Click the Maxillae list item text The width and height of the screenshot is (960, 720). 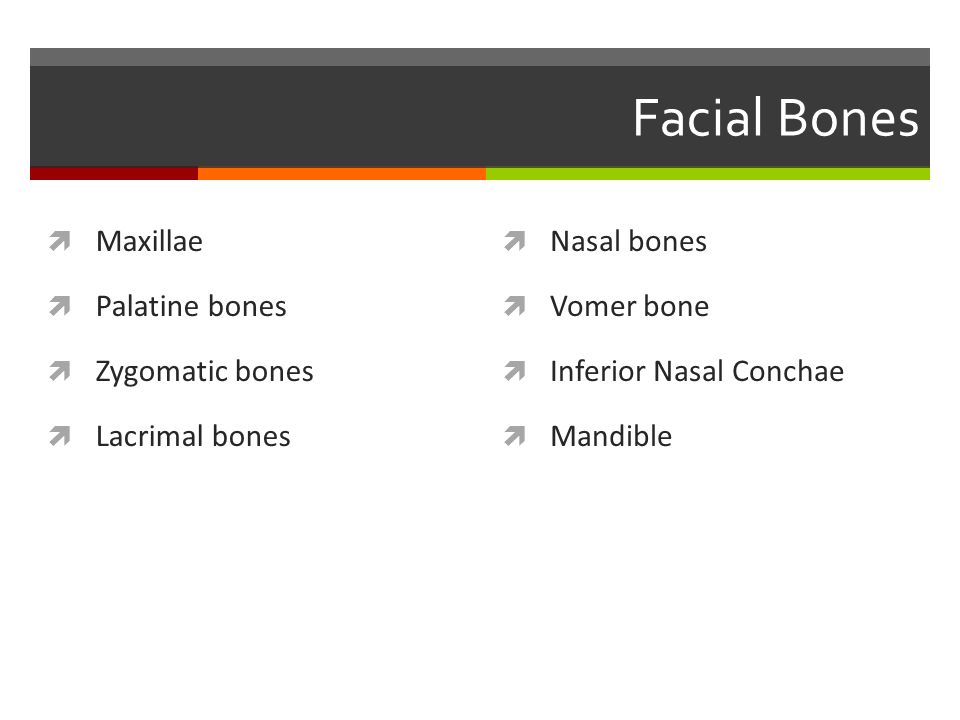pyautogui.click(x=149, y=241)
